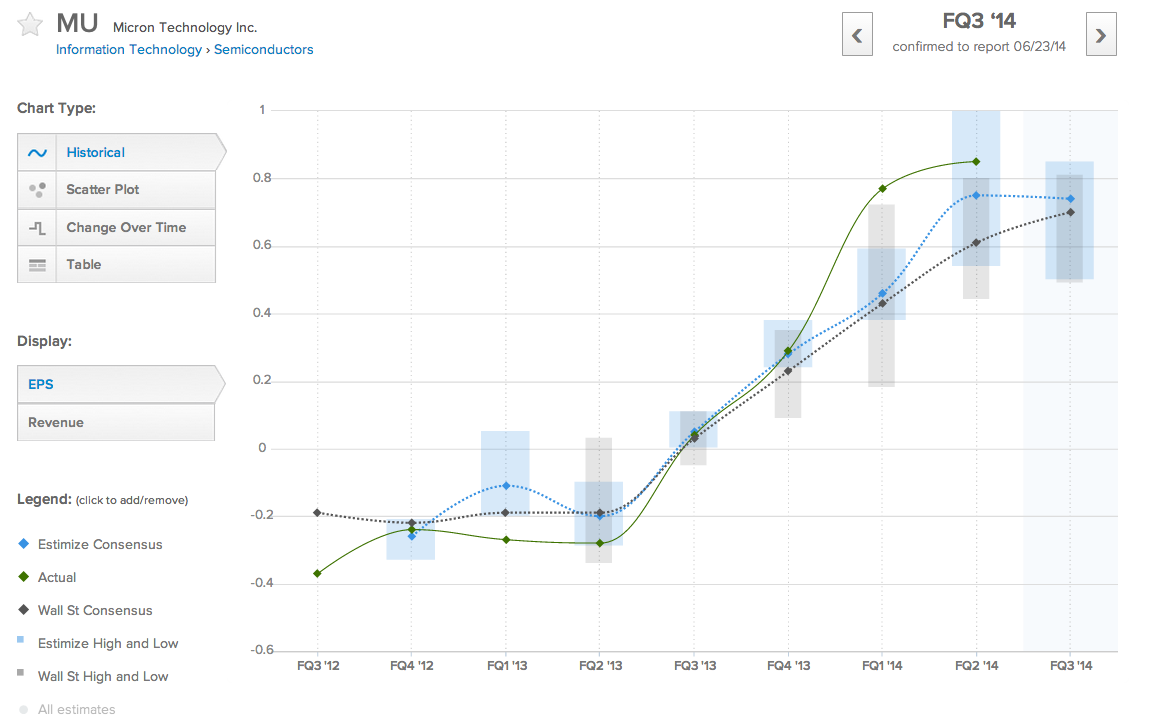Image resolution: width=1156 pixels, height=721 pixels.
Task: Click the FQ4 '12 axis label
Action: tap(412, 666)
